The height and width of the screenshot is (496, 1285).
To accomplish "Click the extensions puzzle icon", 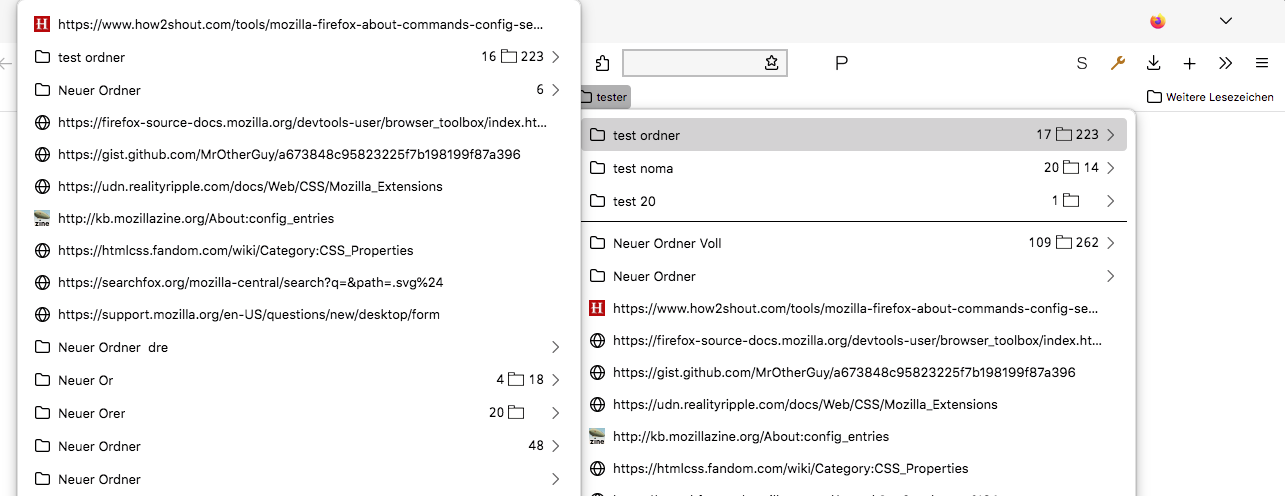I will (x=602, y=64).
